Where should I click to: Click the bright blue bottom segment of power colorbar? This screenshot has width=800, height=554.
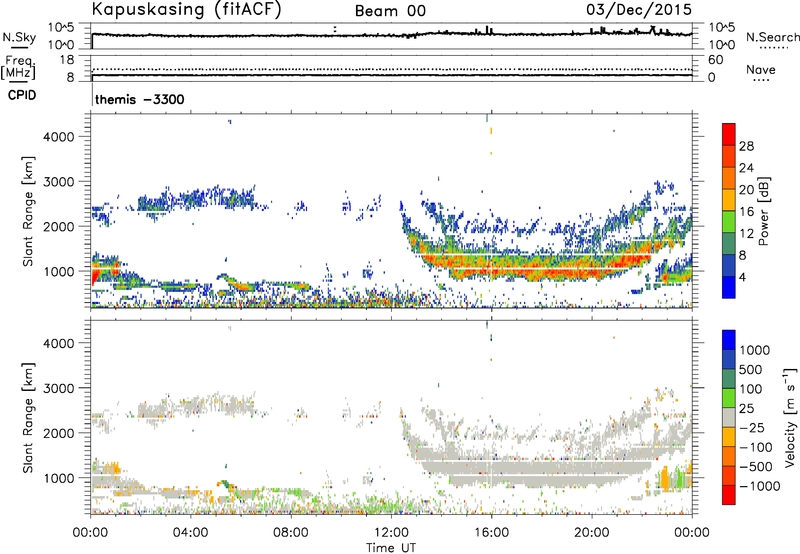[729, 288]
